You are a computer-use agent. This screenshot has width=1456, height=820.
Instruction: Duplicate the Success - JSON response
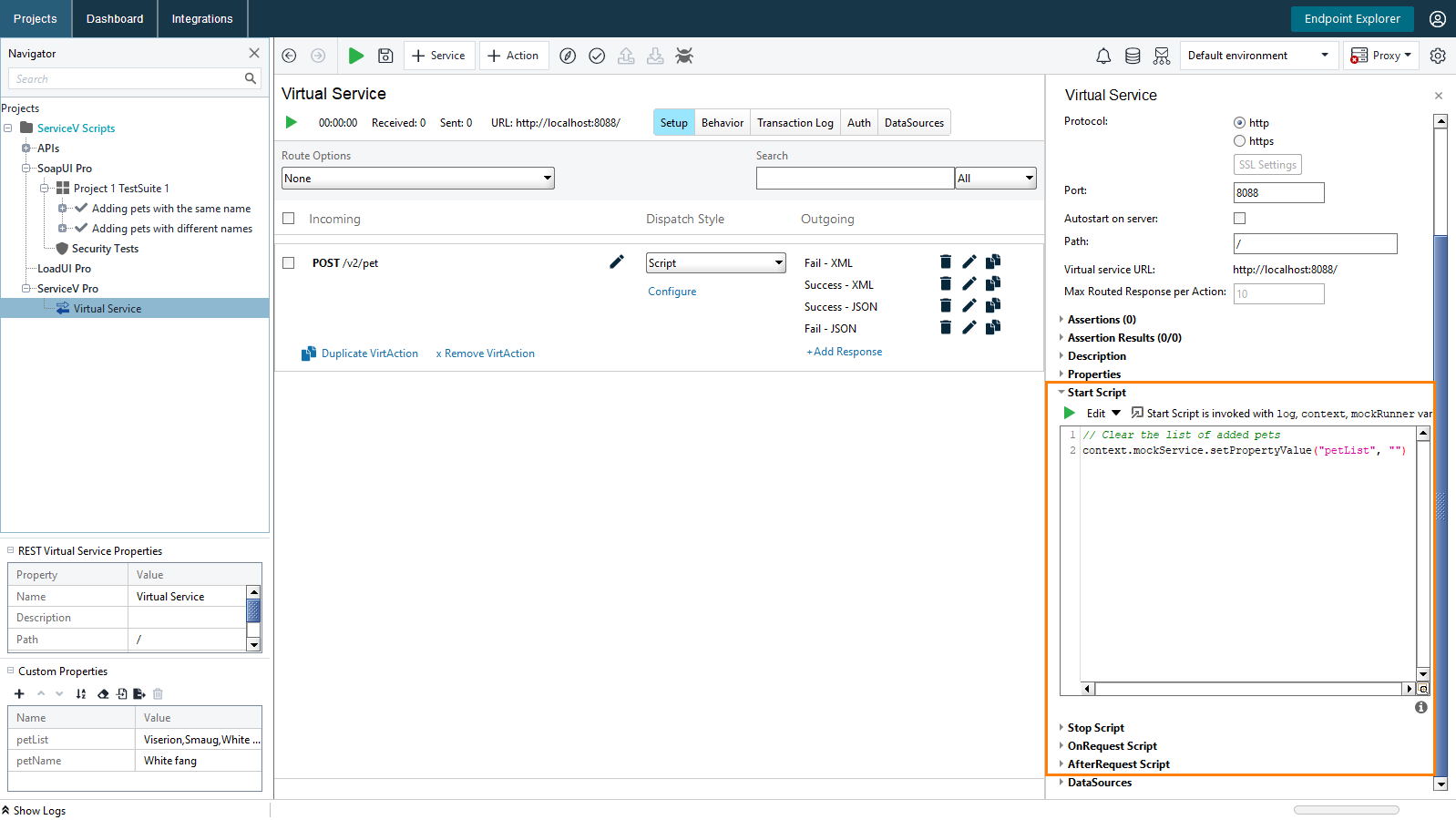click(993, 306)
